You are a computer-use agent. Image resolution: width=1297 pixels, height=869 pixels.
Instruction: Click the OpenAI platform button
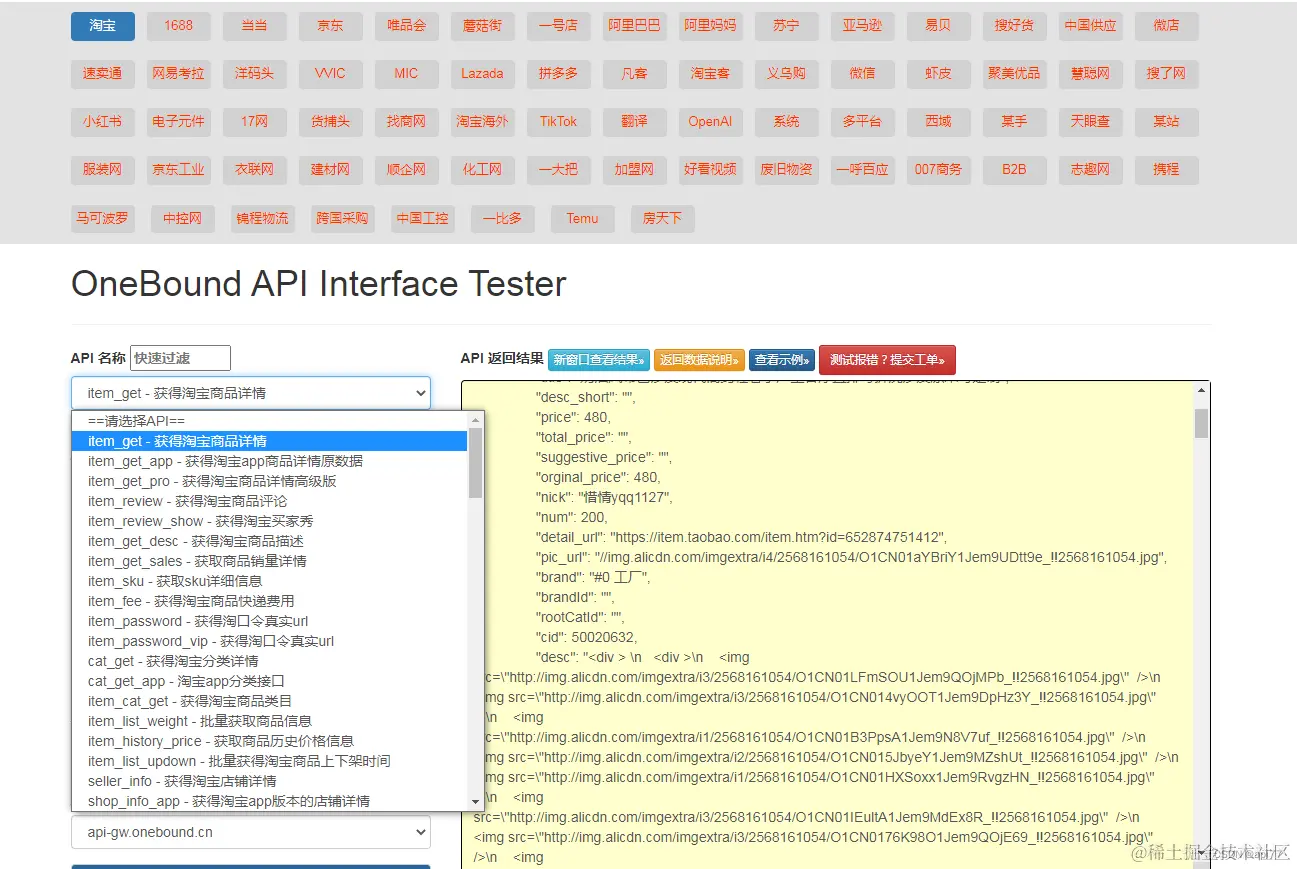pyautogui.click(x=710, y=122)
